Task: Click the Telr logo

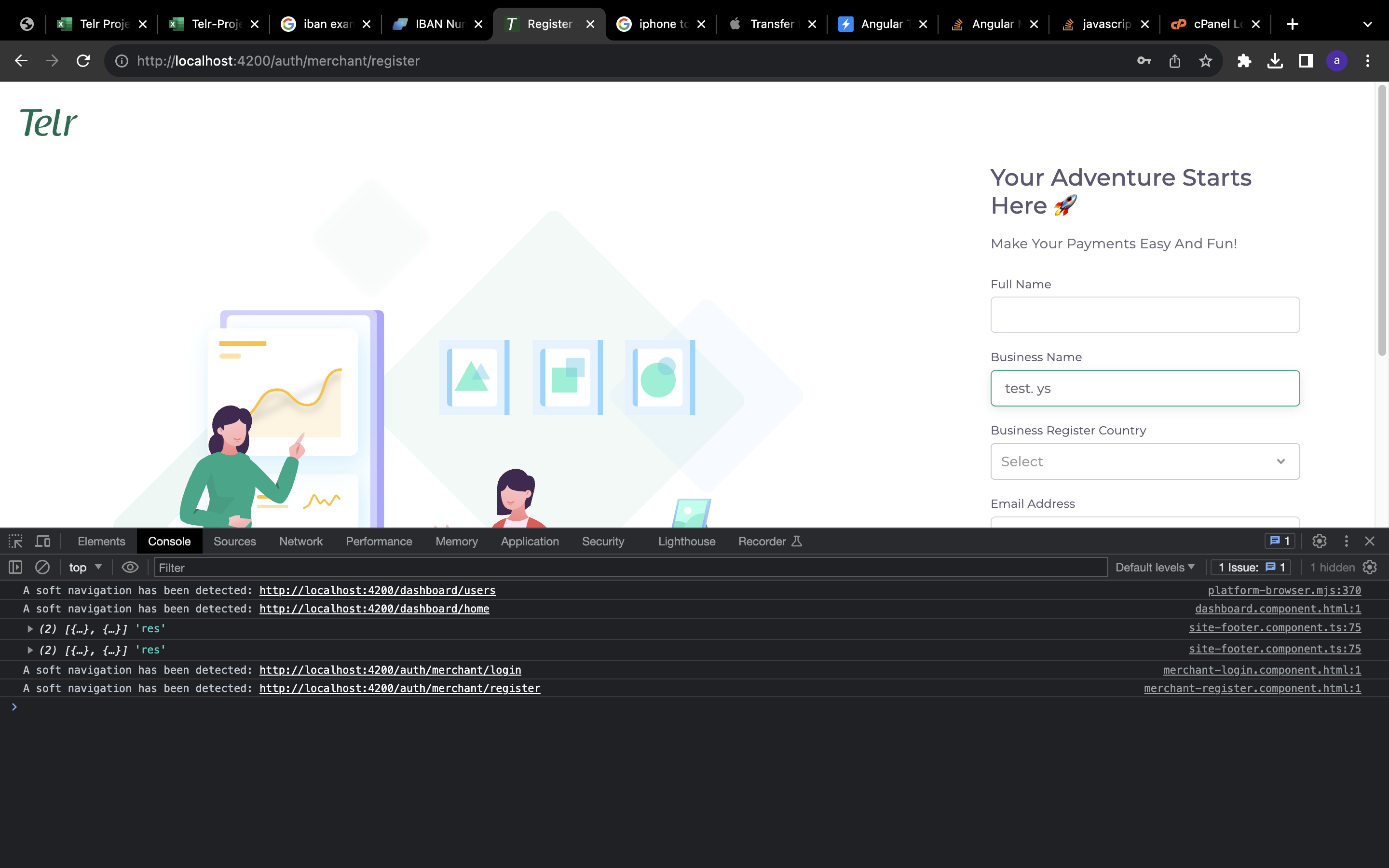Action: pyautogui.click(x=49, y=122)
